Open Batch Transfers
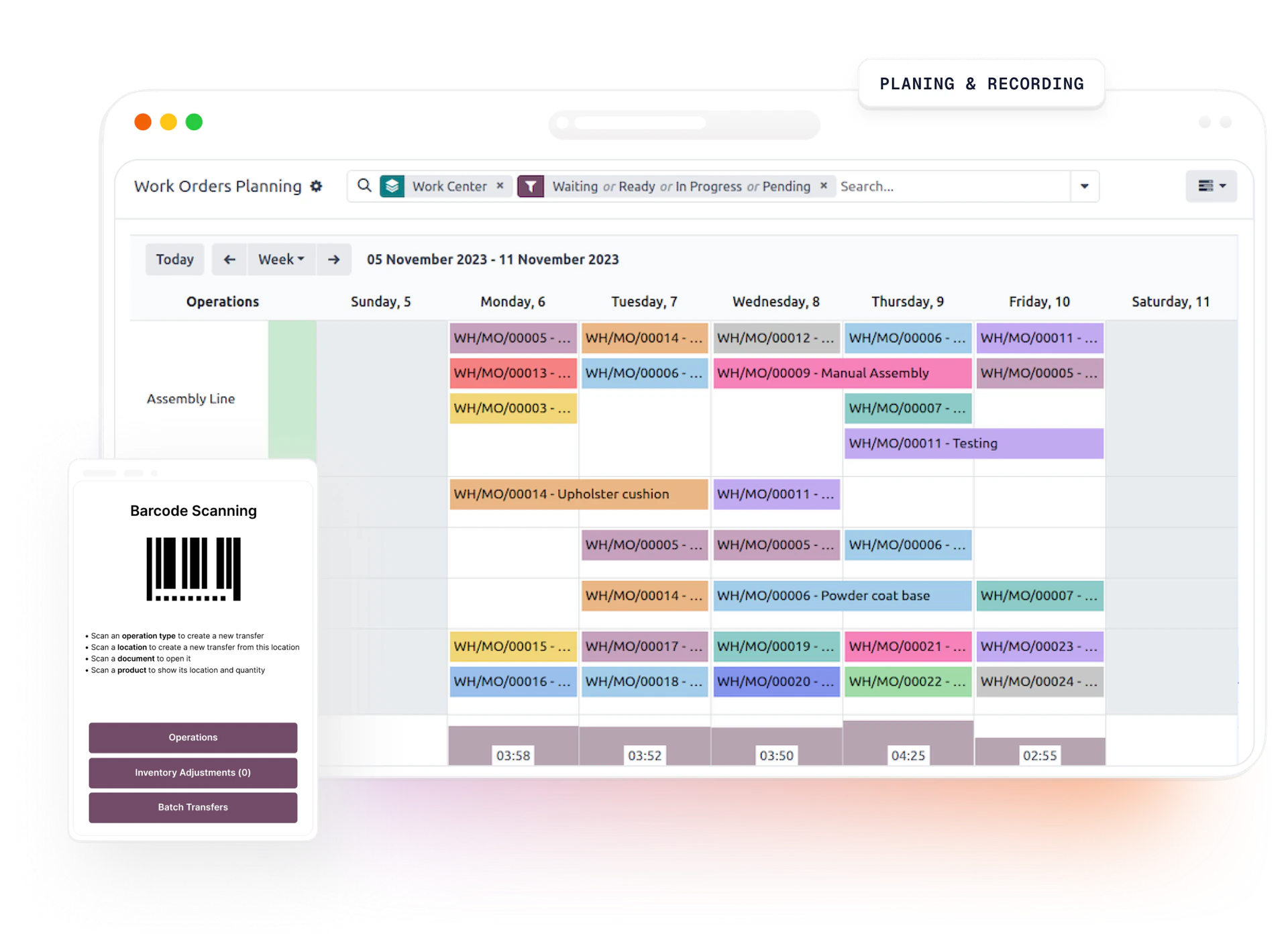 [193, 808]
